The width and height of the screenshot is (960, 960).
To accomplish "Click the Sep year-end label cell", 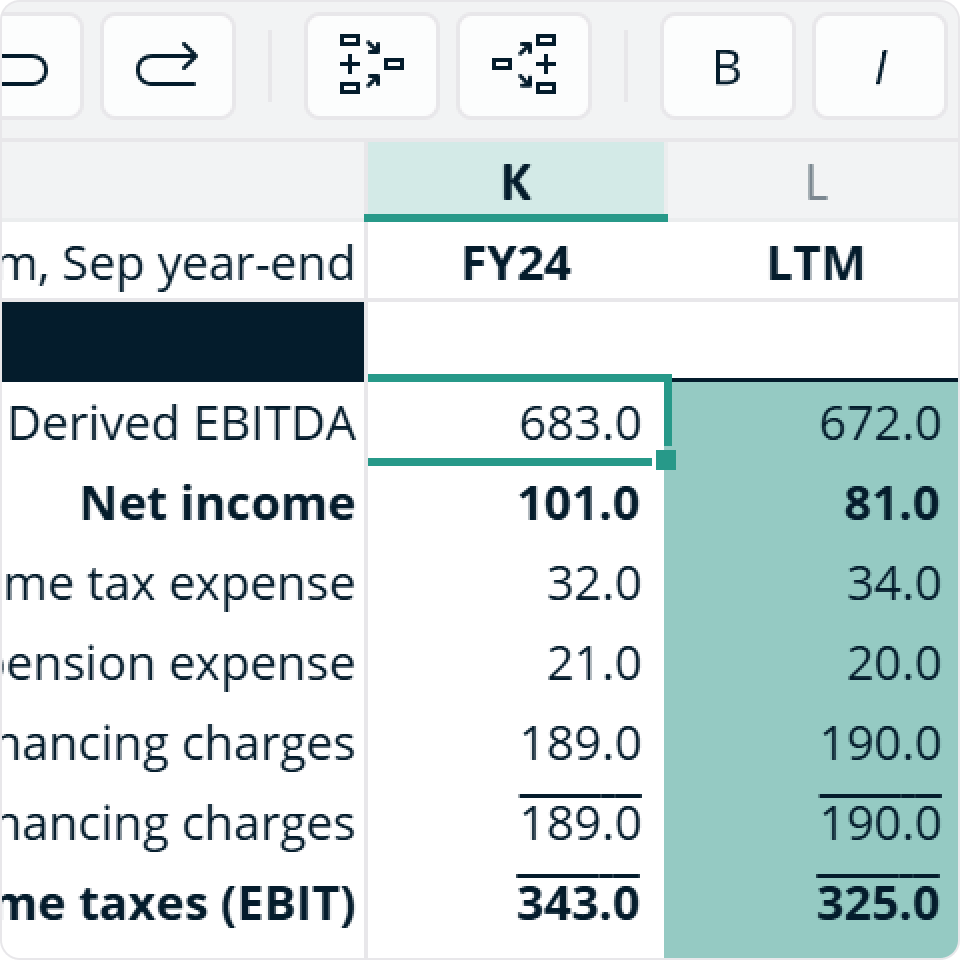I will [182, 262].
